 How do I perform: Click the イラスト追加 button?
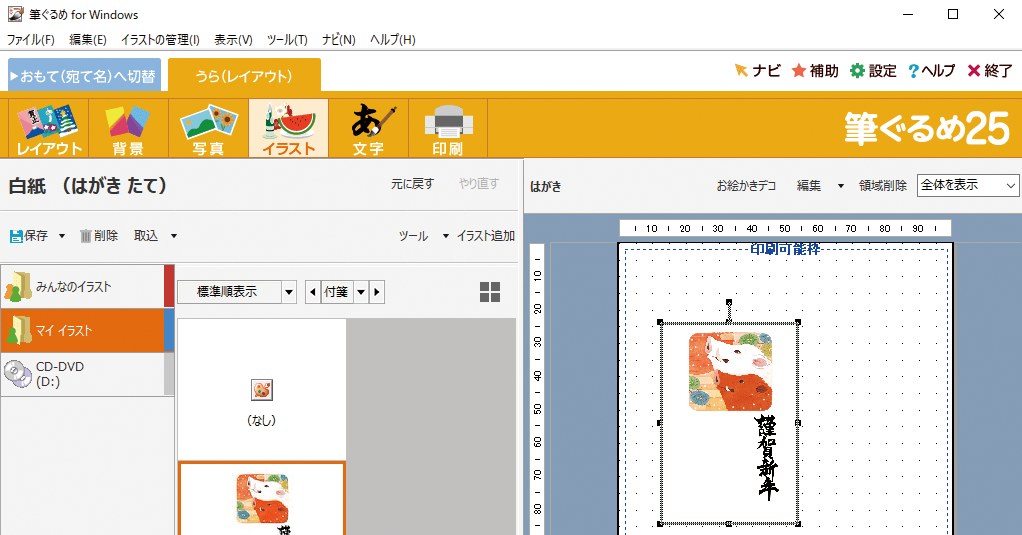click(x=486, y=236)
